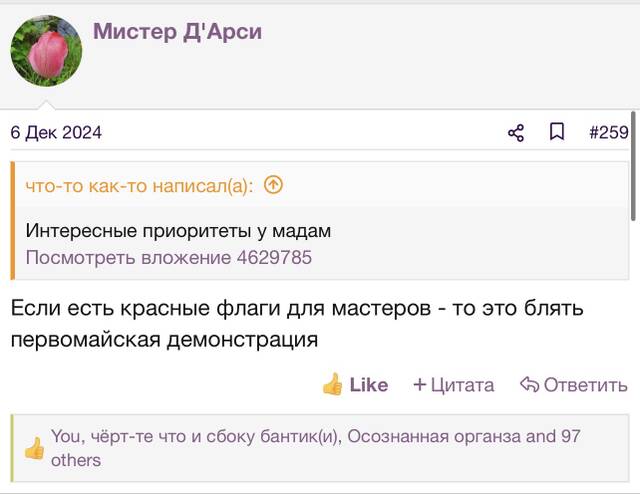640x494 pixels.
Task: Click the vertical scrollbar by the post
Action: coord(633,167)
